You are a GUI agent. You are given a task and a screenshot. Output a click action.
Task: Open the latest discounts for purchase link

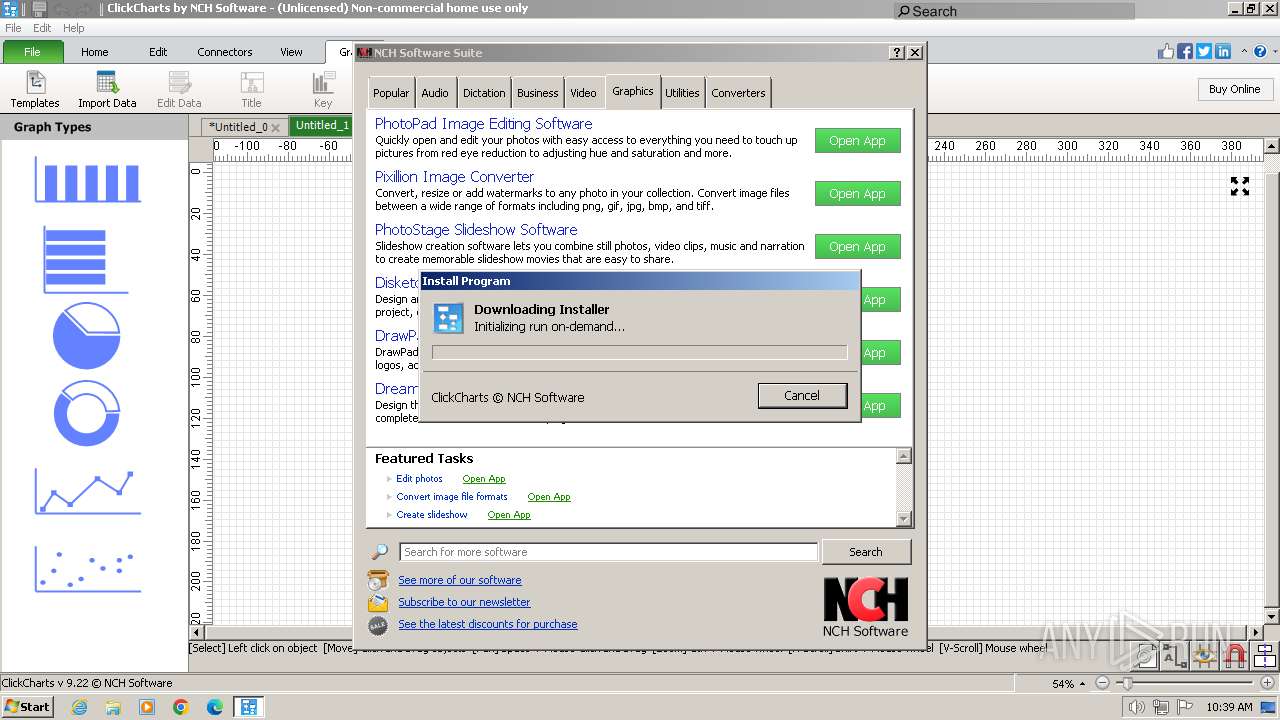(x=488, y=624)
